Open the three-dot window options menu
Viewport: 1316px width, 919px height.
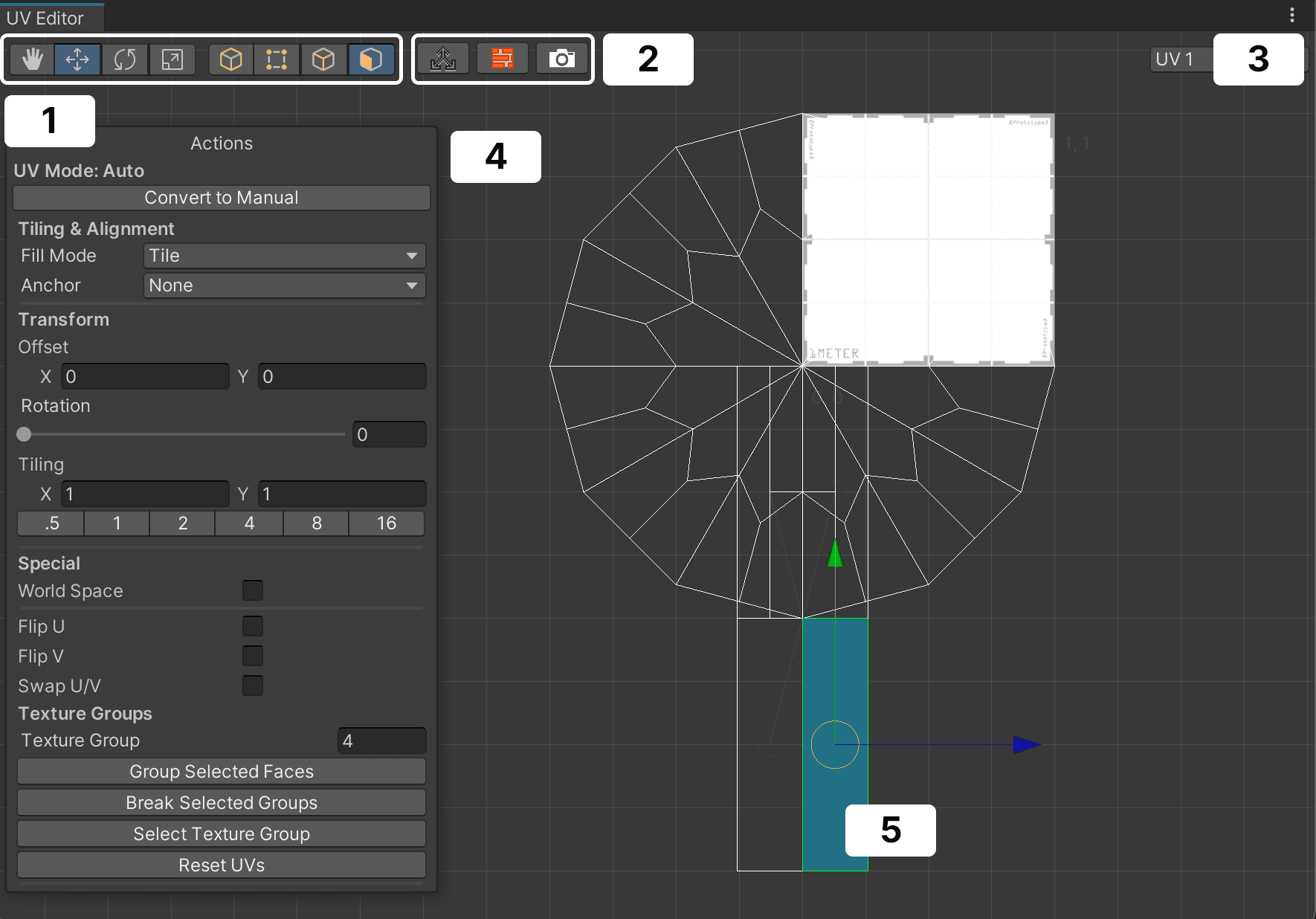coord(1292,16)
